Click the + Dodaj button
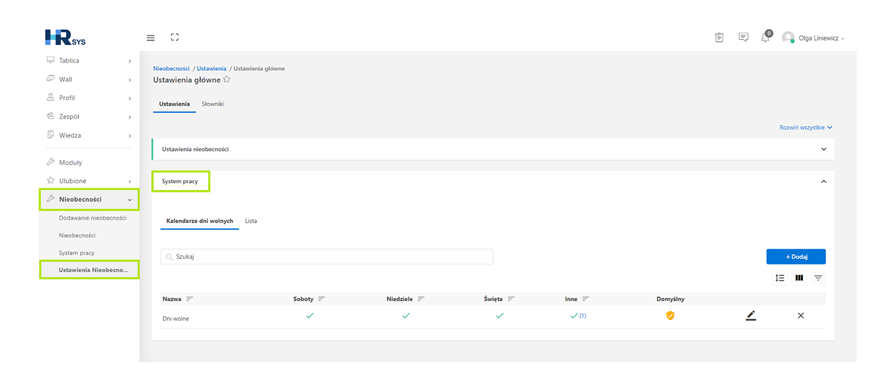The height and width of the screenshot is (371, 872). click(x=796, y=256)
